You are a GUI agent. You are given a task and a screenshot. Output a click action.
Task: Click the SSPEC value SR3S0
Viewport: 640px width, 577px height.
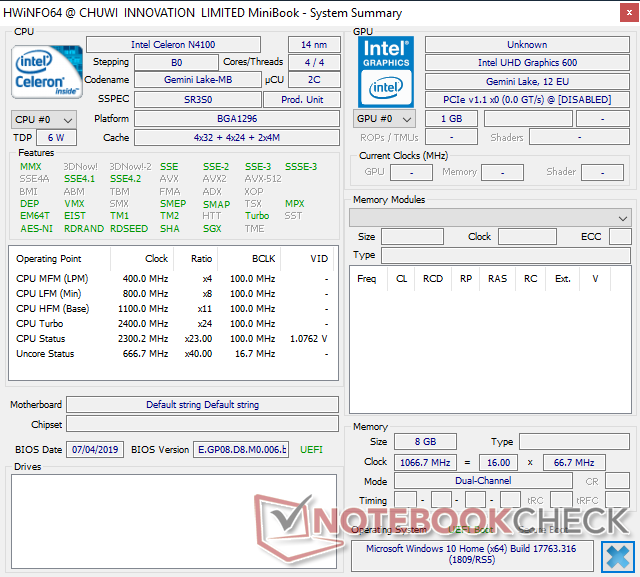198,100
